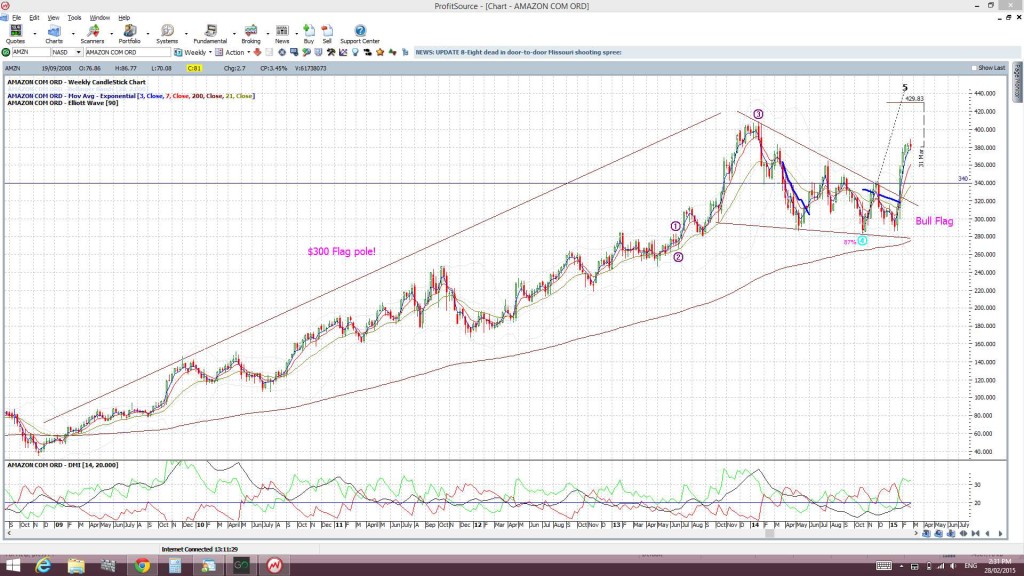
Task: Click the chart's scroll-left arrow button
Action: tap(987, 534)
